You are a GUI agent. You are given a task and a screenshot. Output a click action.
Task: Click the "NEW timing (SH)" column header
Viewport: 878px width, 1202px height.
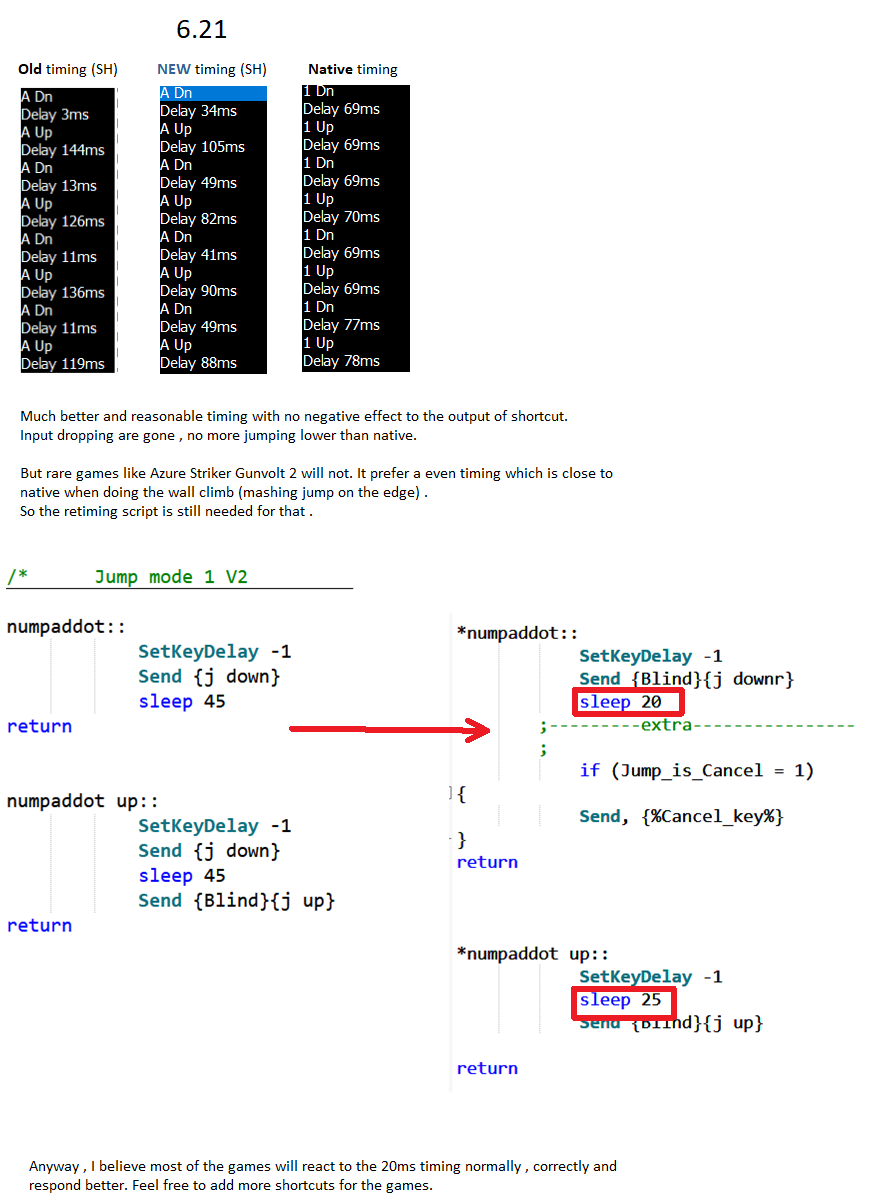[212, 69]
